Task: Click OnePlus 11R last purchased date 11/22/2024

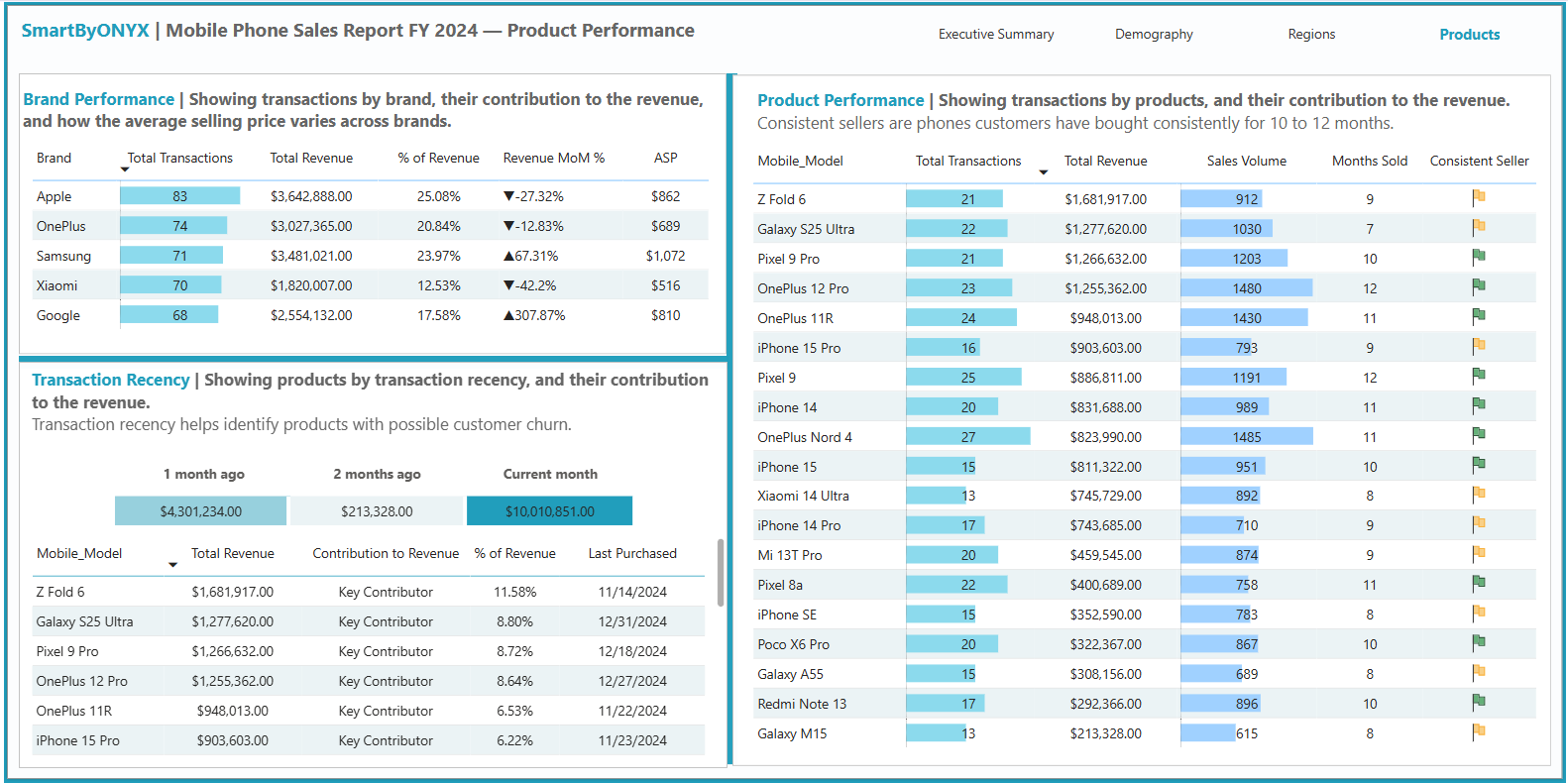Action: click(x=632, y=711)
